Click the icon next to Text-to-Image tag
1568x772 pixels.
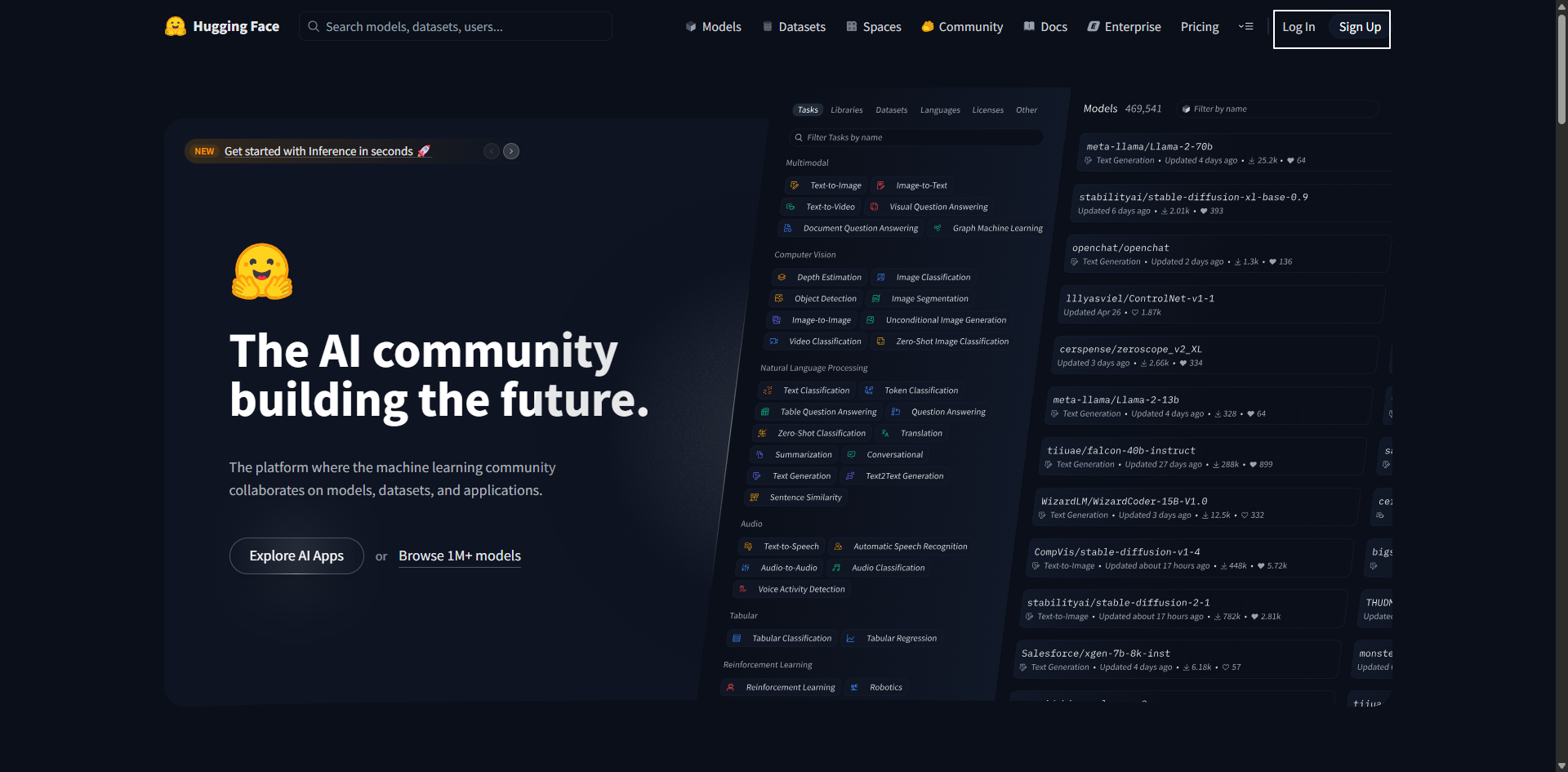pos(795,185)
